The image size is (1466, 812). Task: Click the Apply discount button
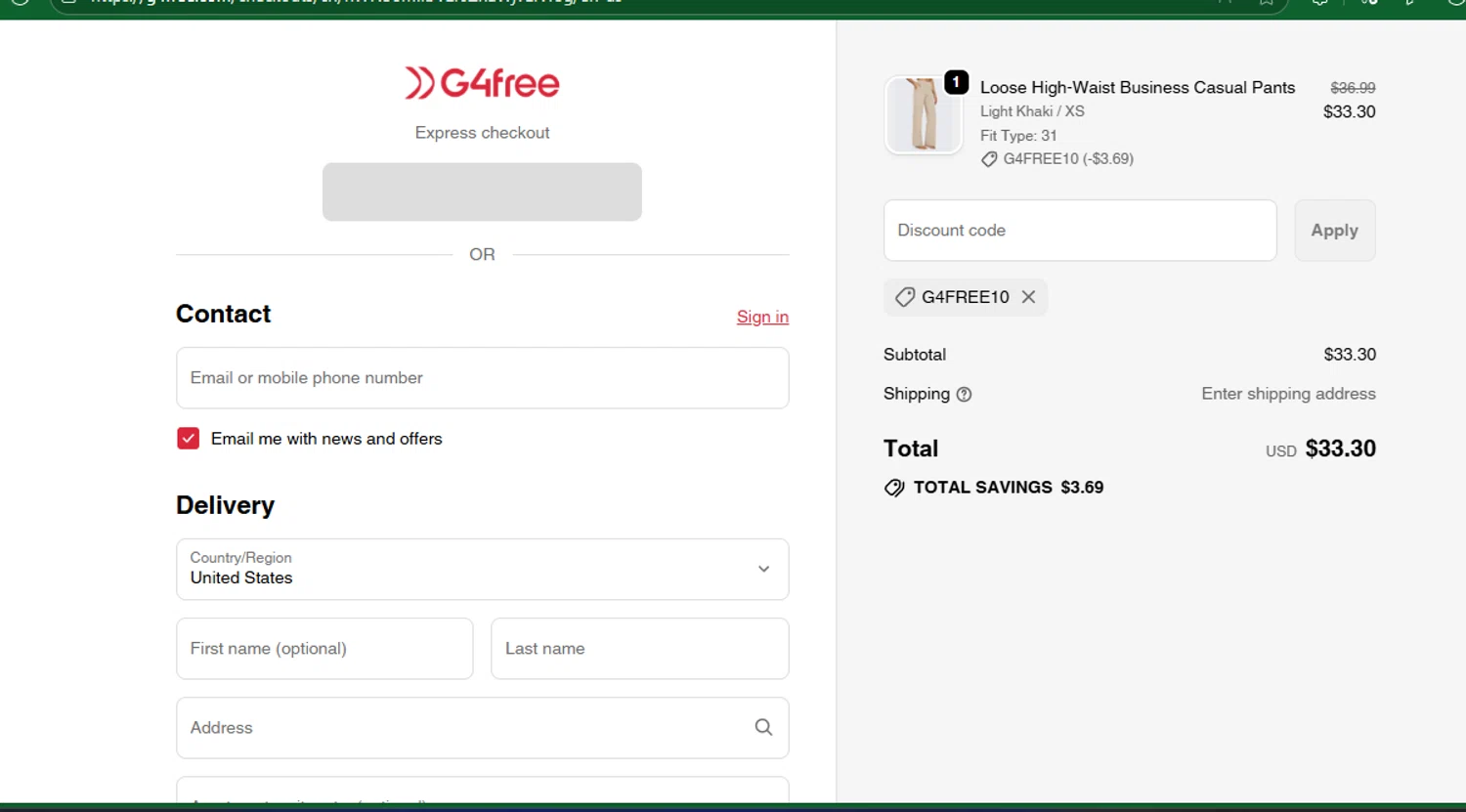click(x=1335, y=231)
